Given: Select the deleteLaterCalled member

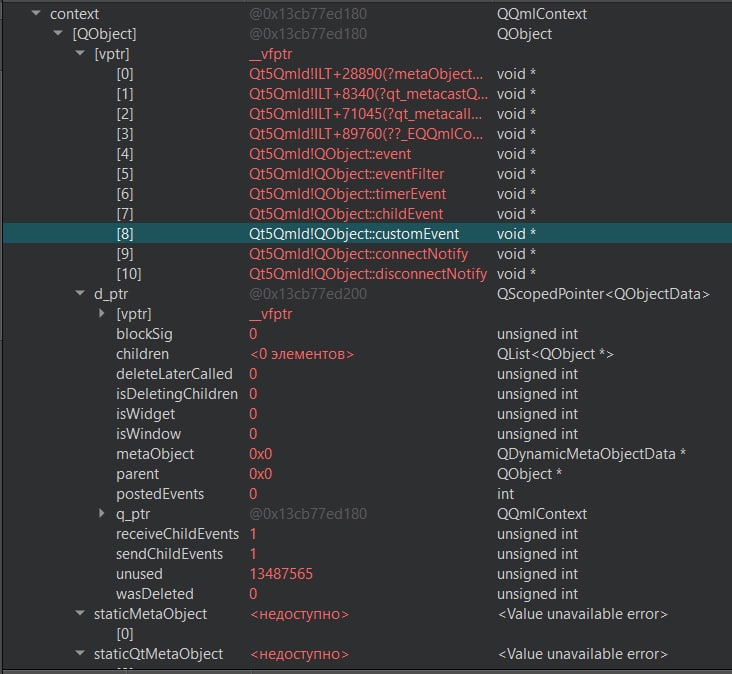Looking at the screenshot, I should 174,374.
